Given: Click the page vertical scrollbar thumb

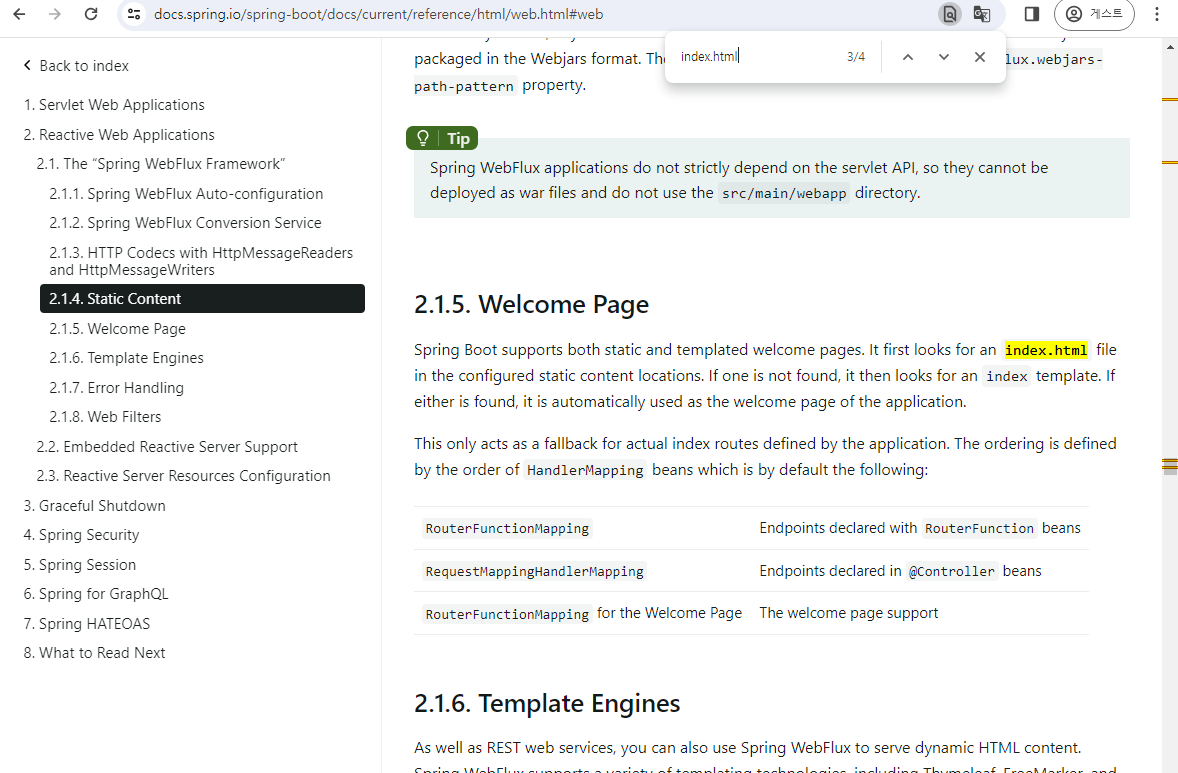Looking at the screenshot, I should pos(1170,466).
